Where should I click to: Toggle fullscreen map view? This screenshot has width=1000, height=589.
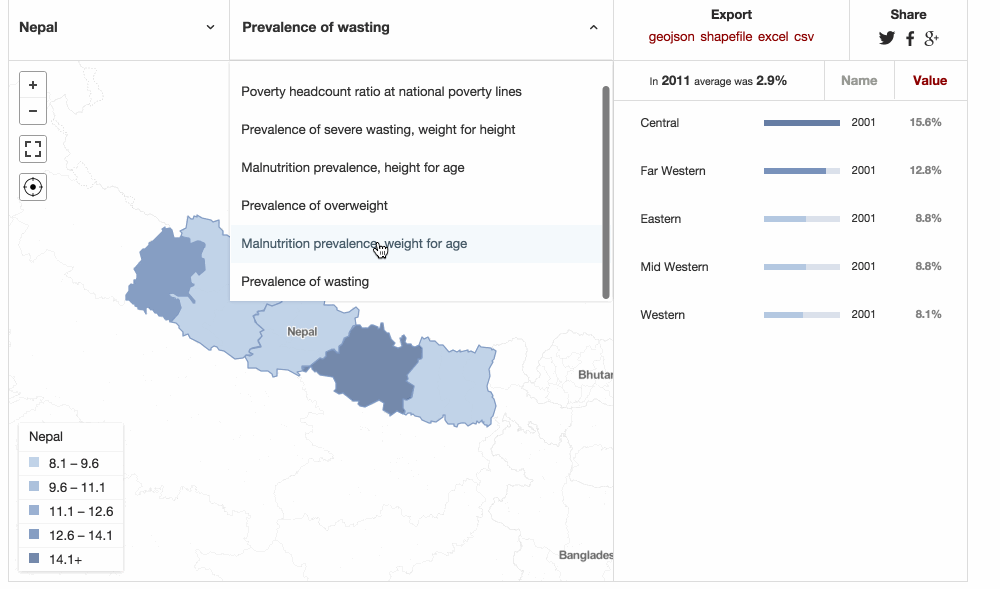33,149
